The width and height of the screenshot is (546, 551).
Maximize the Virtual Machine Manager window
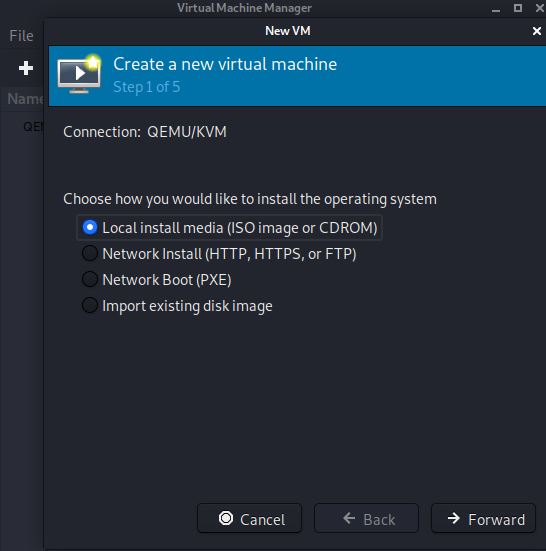518,8
